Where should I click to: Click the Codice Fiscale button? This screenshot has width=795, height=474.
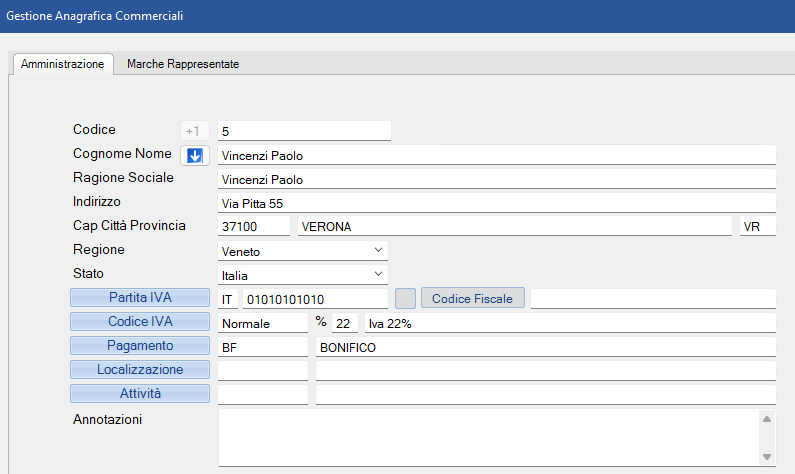coord(472,298)
